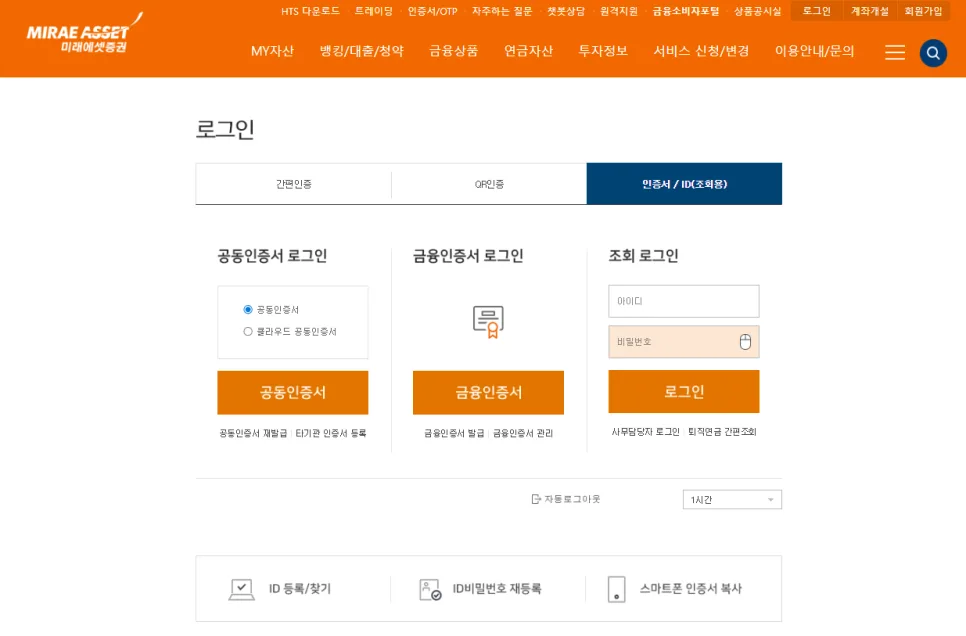Open the search magnifier icon
This screenshot has height=636, width=966.
(x=933, y=53)
